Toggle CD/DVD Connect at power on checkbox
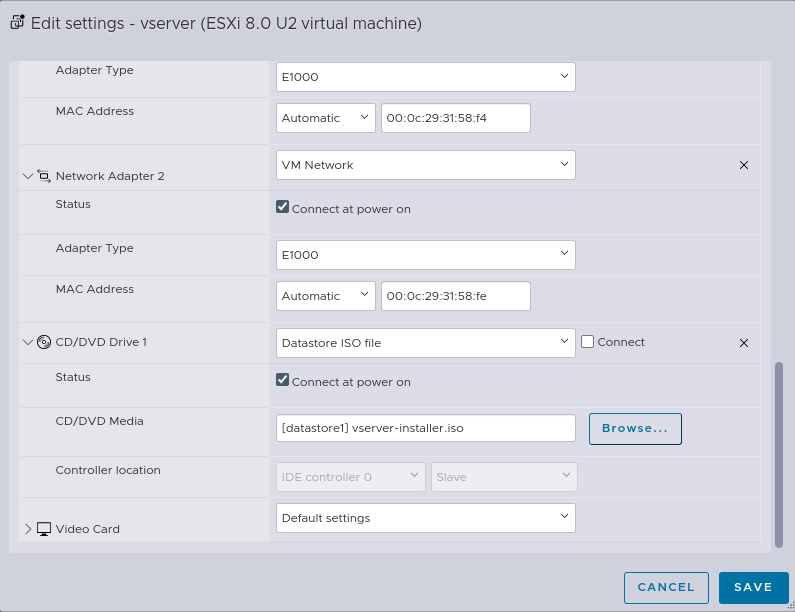Image resolution: width=795 pixels, height=612 pixels. 283,381
